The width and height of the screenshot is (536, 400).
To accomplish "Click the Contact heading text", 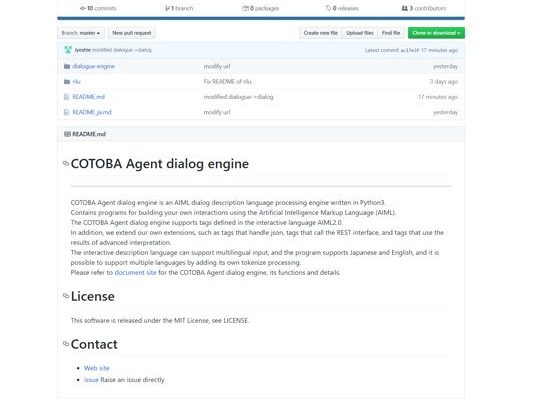I will click(x=94, y=344).
